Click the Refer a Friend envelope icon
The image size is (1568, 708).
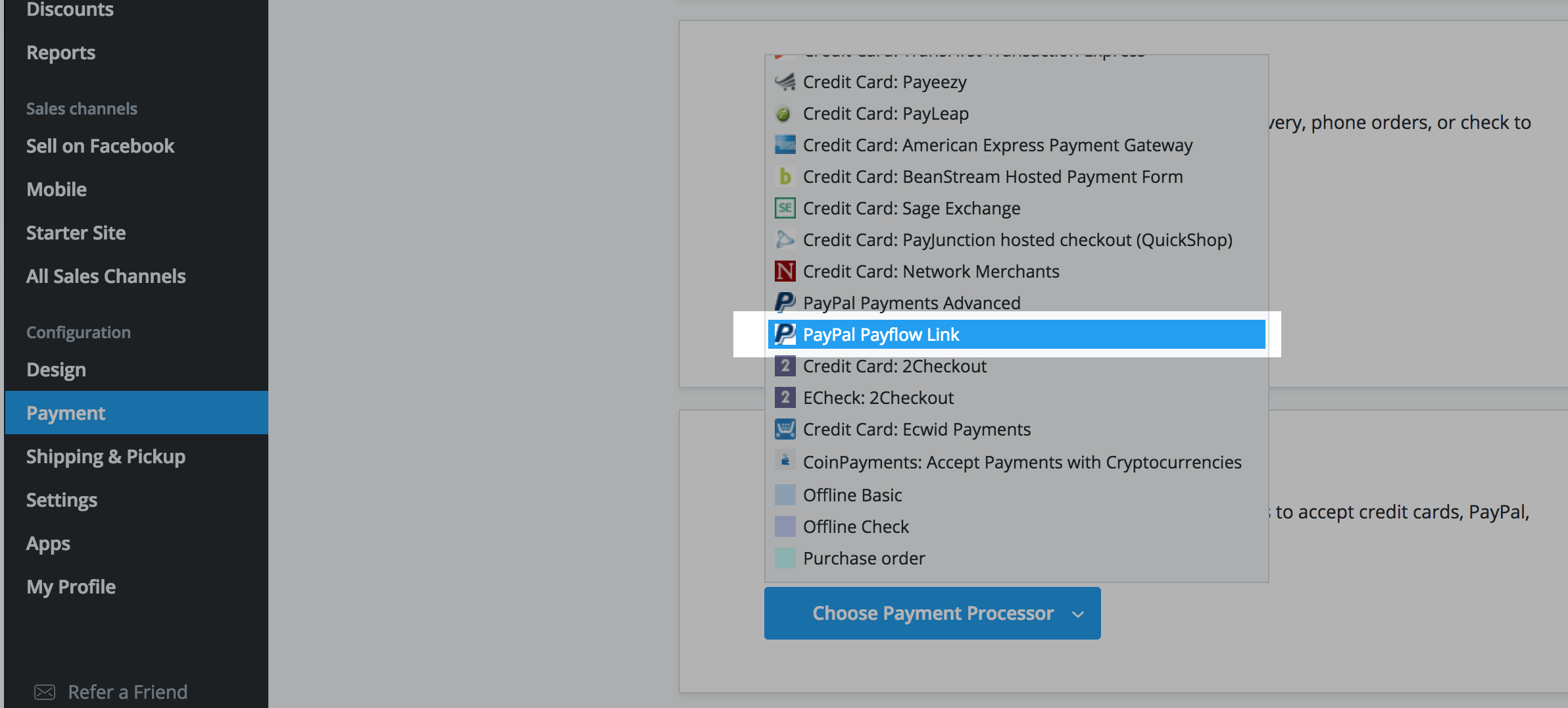45,692
